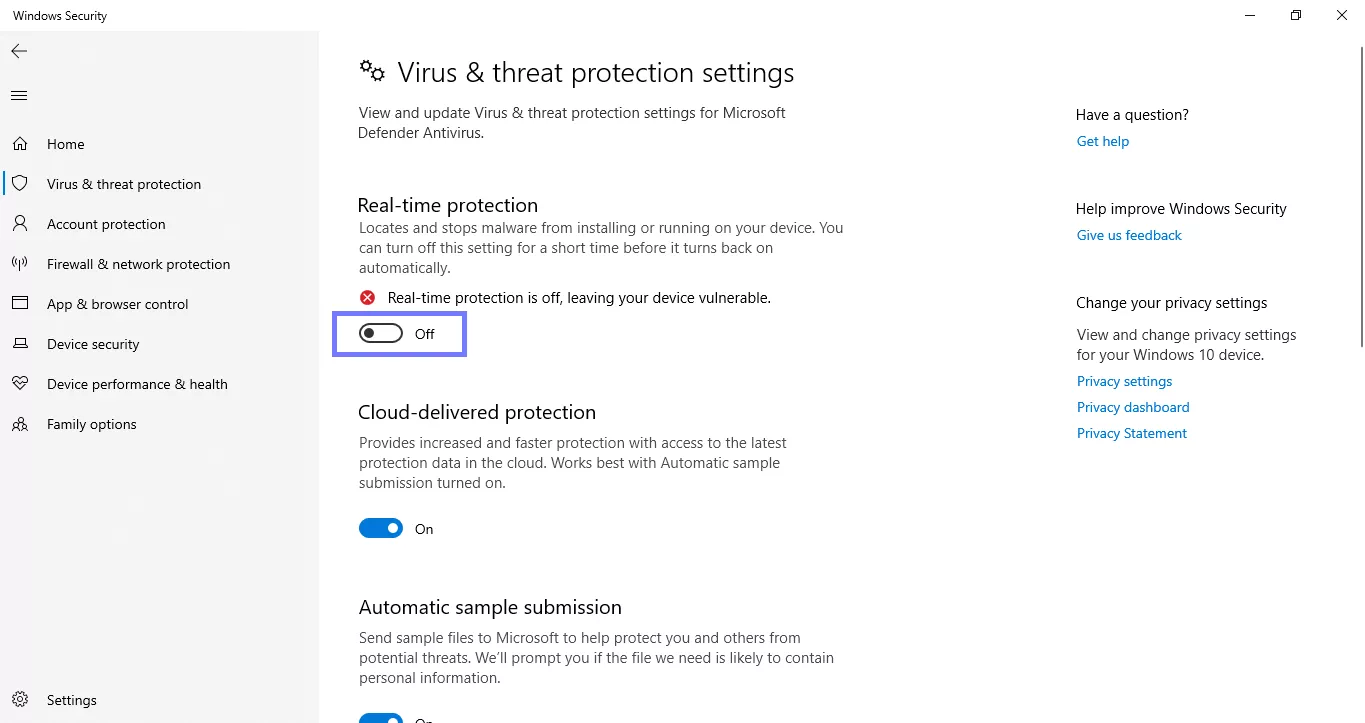Open Privacy settings
The height and width of the screenshot is (723, 1365).
click(x=1124, y=381)
